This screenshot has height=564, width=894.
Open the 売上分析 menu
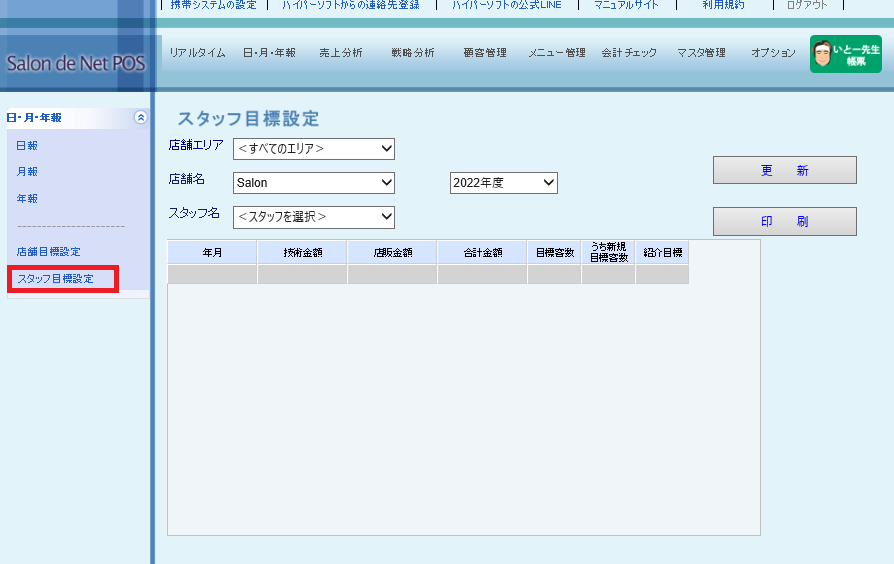click(340, 53)
